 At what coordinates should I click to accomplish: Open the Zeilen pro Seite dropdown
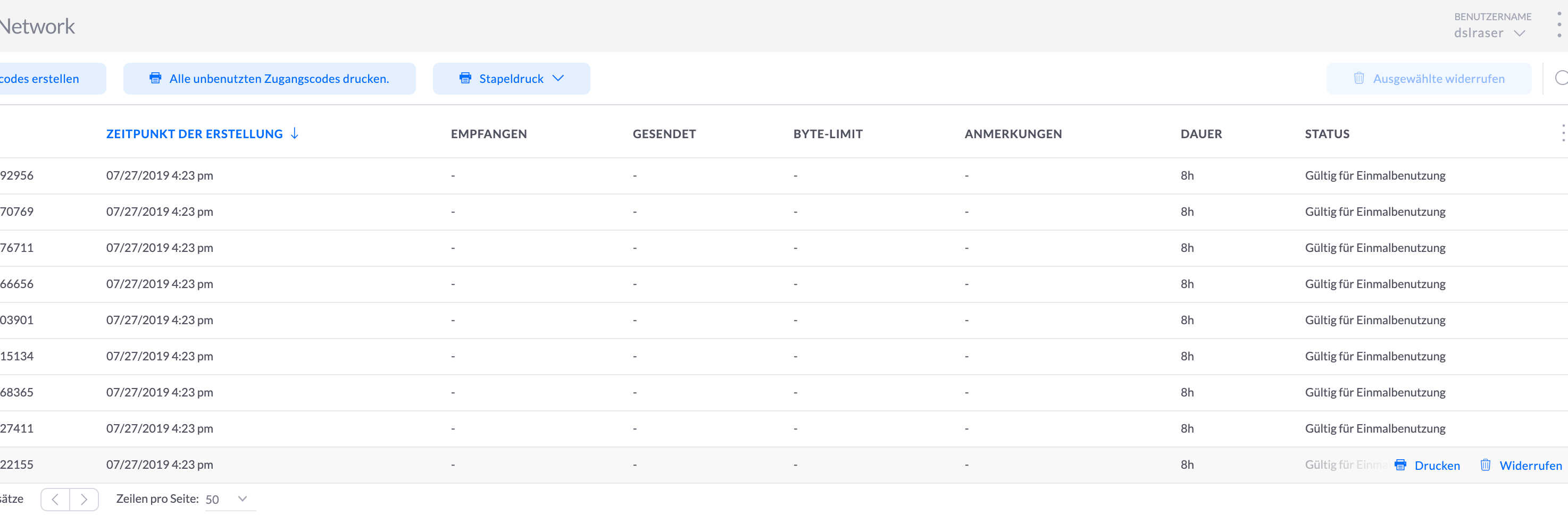(230, 499)
